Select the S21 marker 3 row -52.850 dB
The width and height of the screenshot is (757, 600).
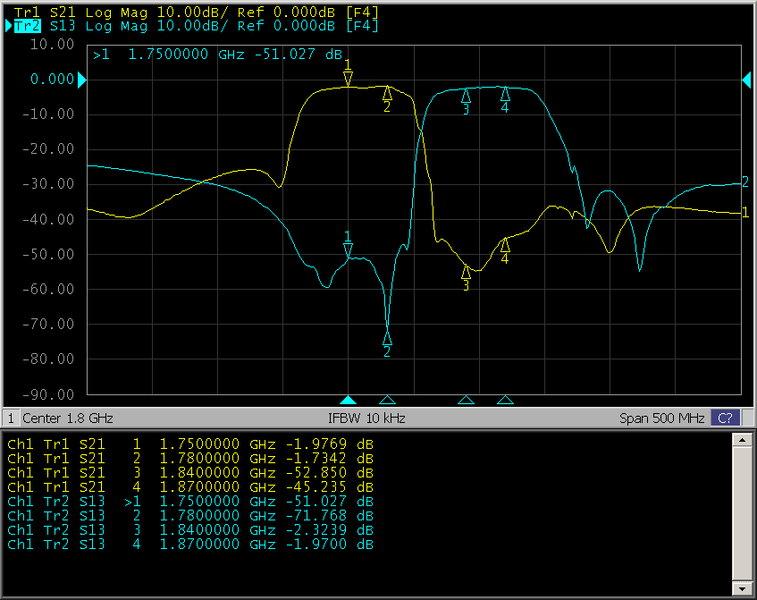pos(191,473)
